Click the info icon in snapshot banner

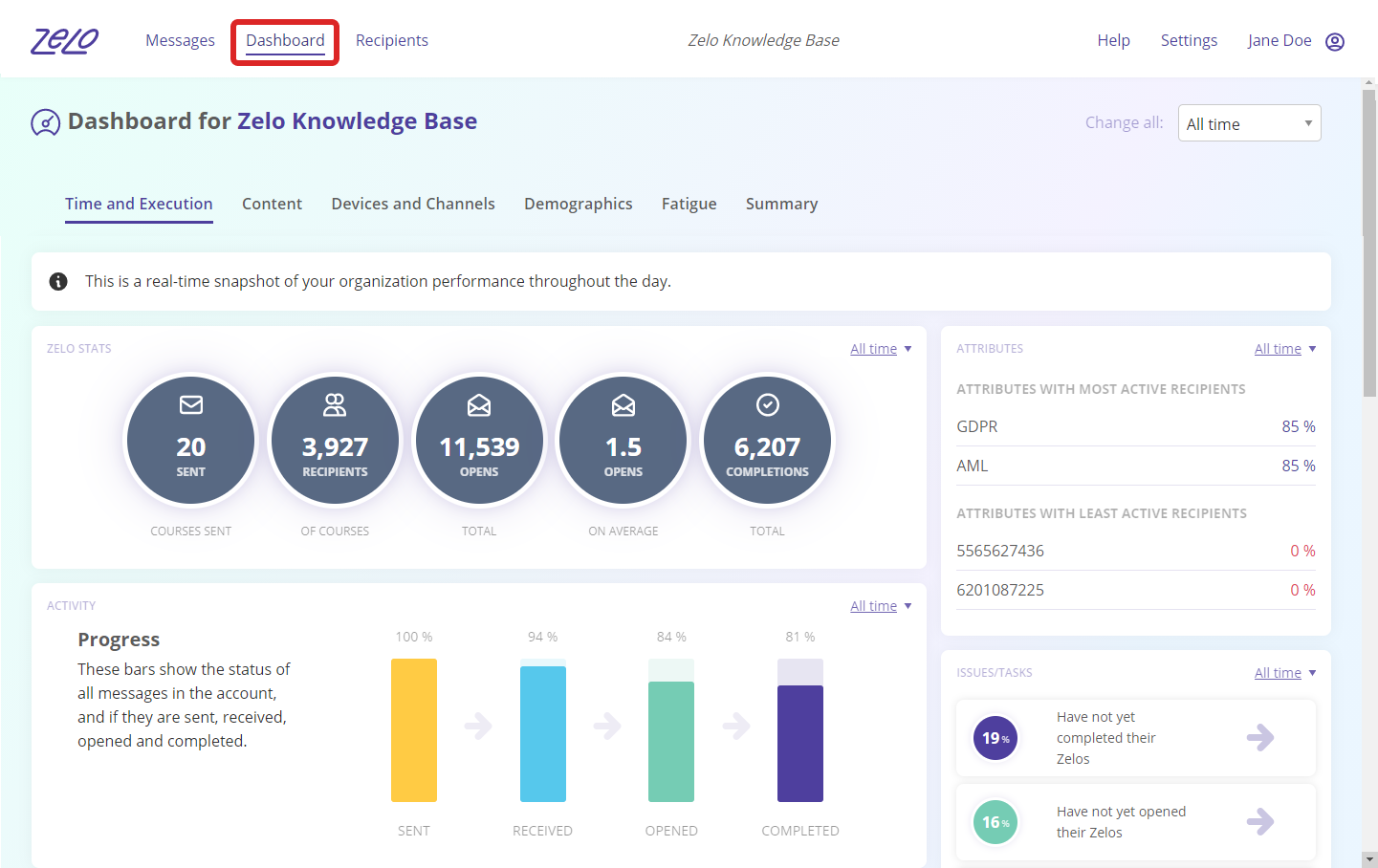pos(58,281)
